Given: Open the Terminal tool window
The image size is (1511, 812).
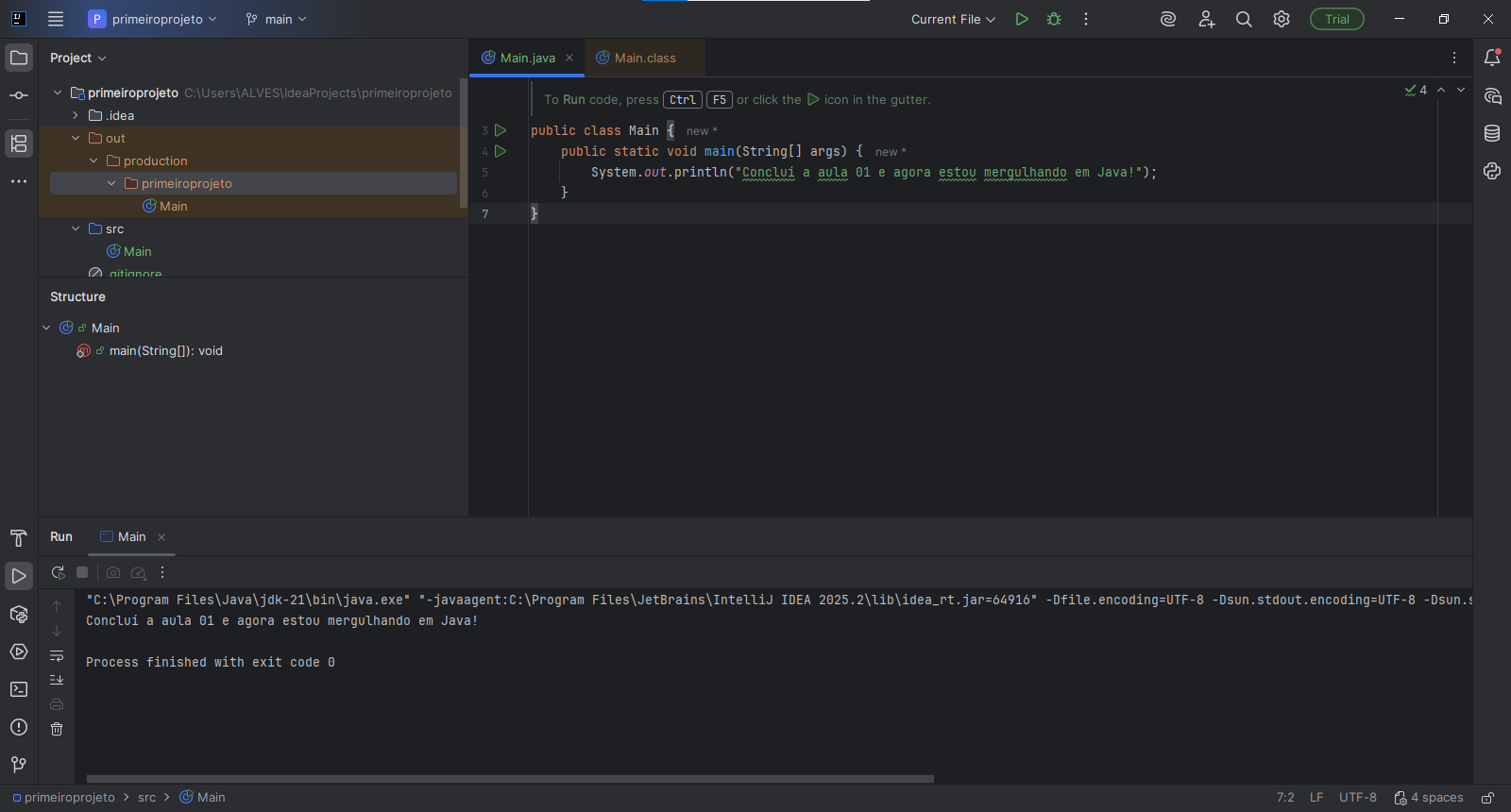Looking at the screenshot, I should point(19,689).
